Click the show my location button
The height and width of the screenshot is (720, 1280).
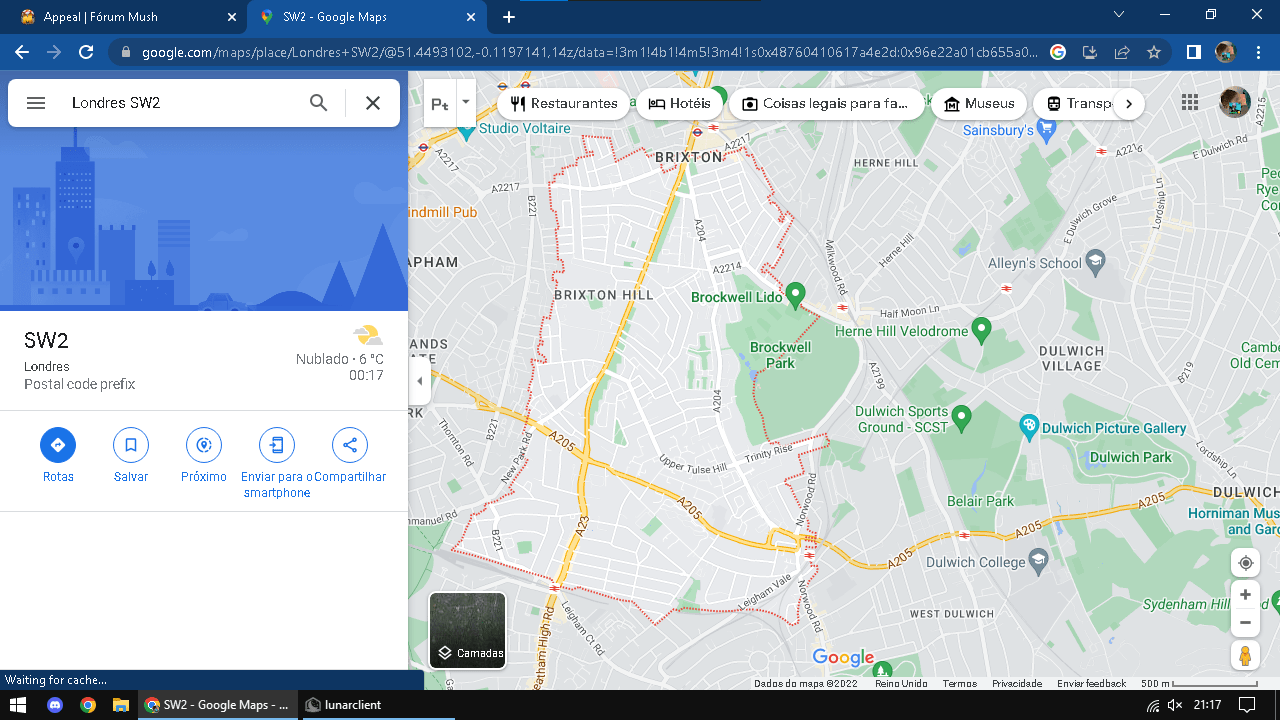pos(1245,563)
